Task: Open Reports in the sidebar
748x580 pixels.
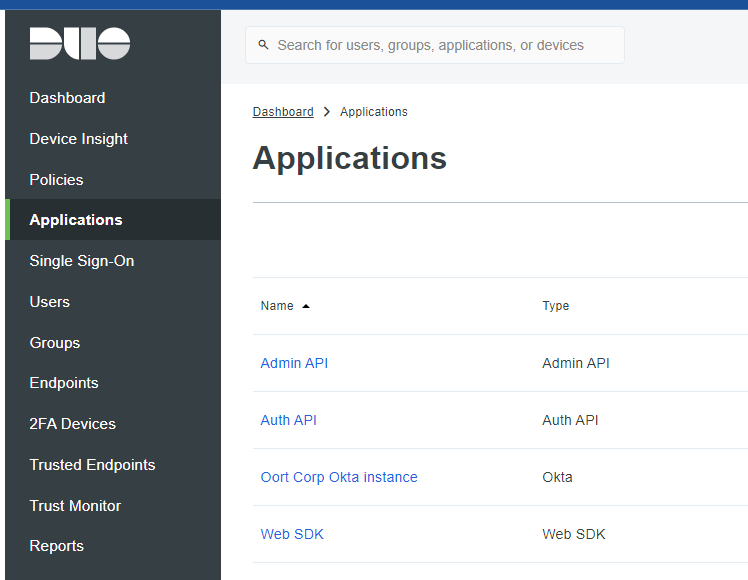Action: (x=57, y=546)
